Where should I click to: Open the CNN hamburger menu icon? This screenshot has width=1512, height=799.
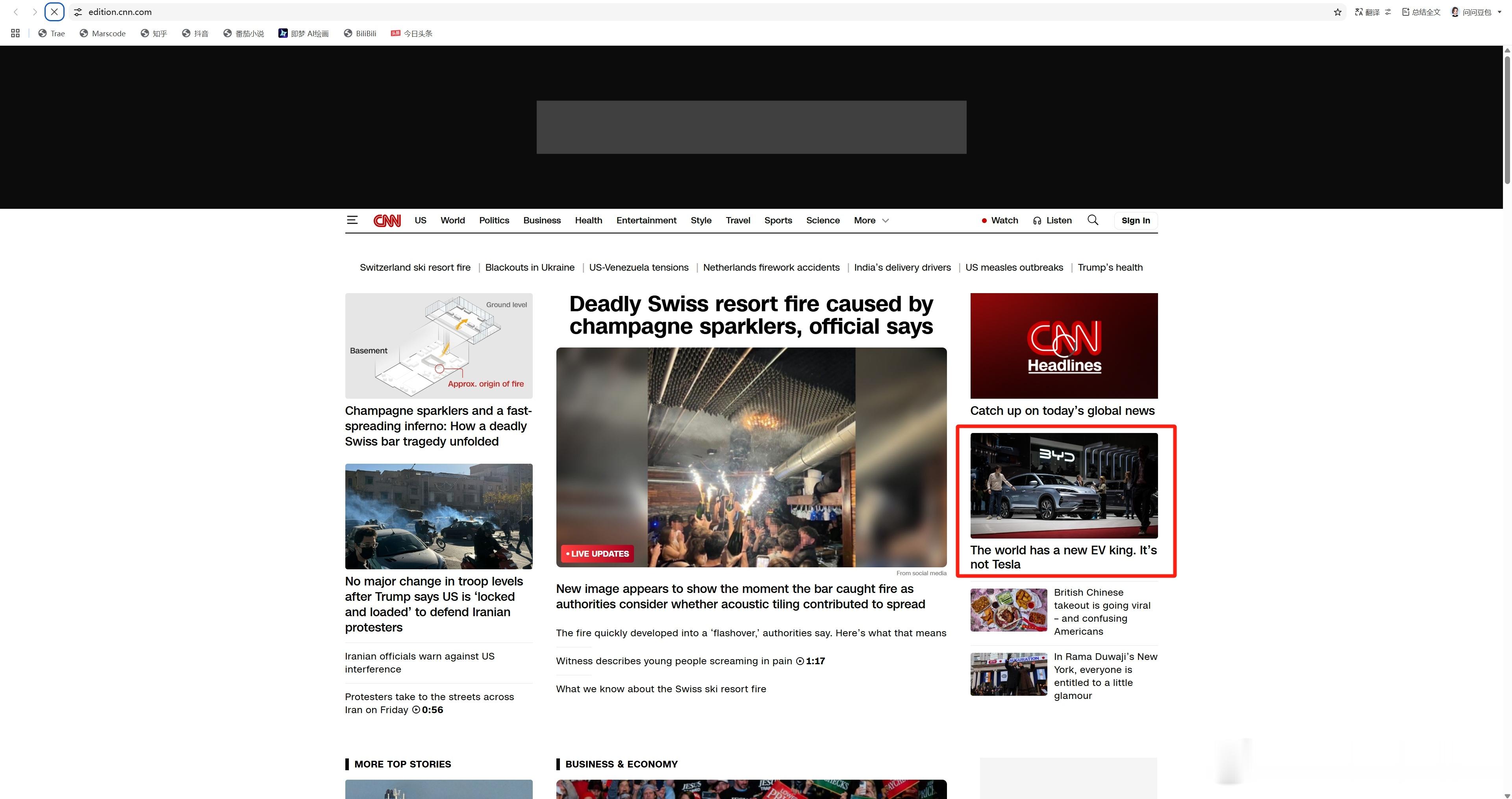(352, 220)
